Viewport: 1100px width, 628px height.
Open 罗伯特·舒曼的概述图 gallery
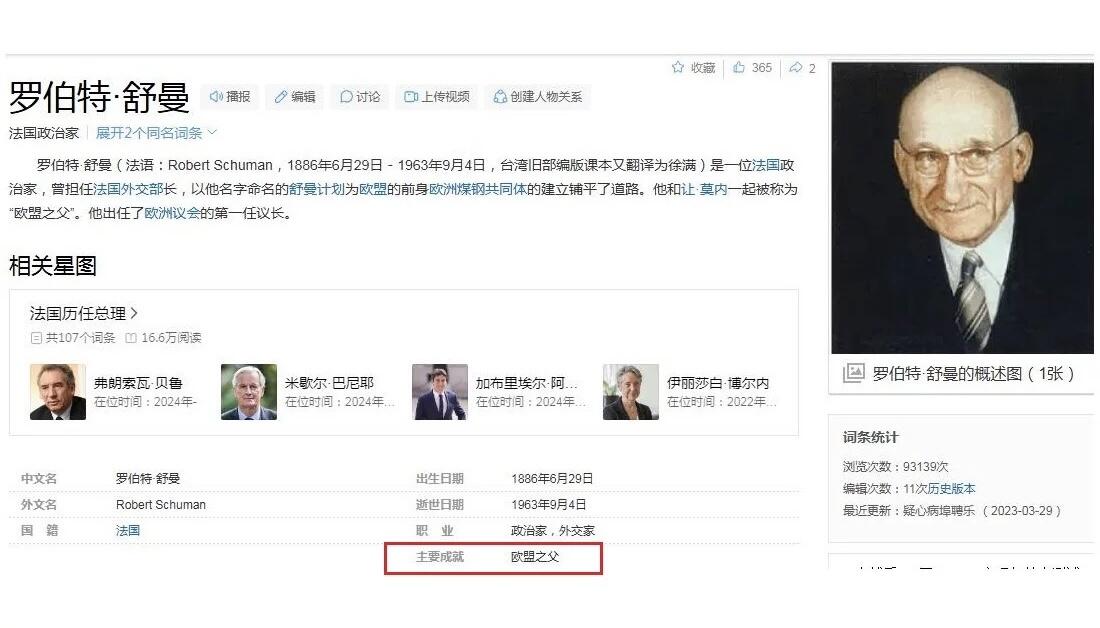point(960,373)
